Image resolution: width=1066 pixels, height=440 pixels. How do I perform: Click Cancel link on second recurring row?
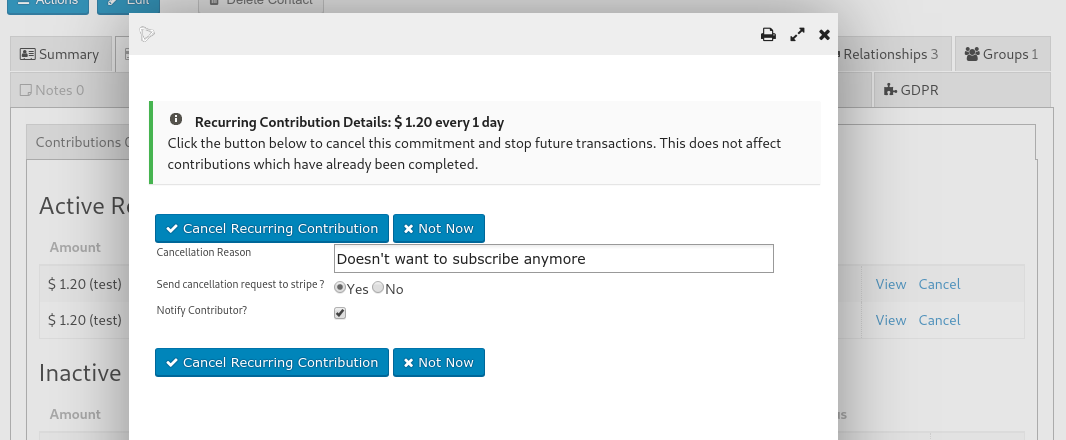(939, 320)
